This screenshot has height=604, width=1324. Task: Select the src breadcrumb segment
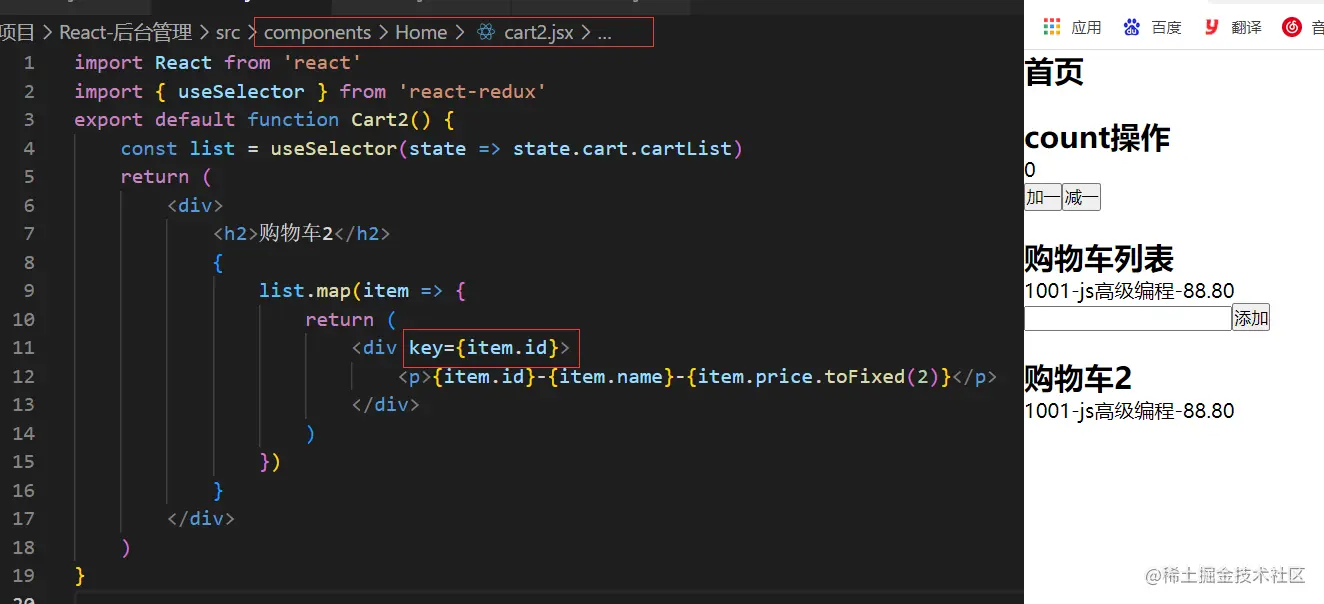[x=228, y=33]
